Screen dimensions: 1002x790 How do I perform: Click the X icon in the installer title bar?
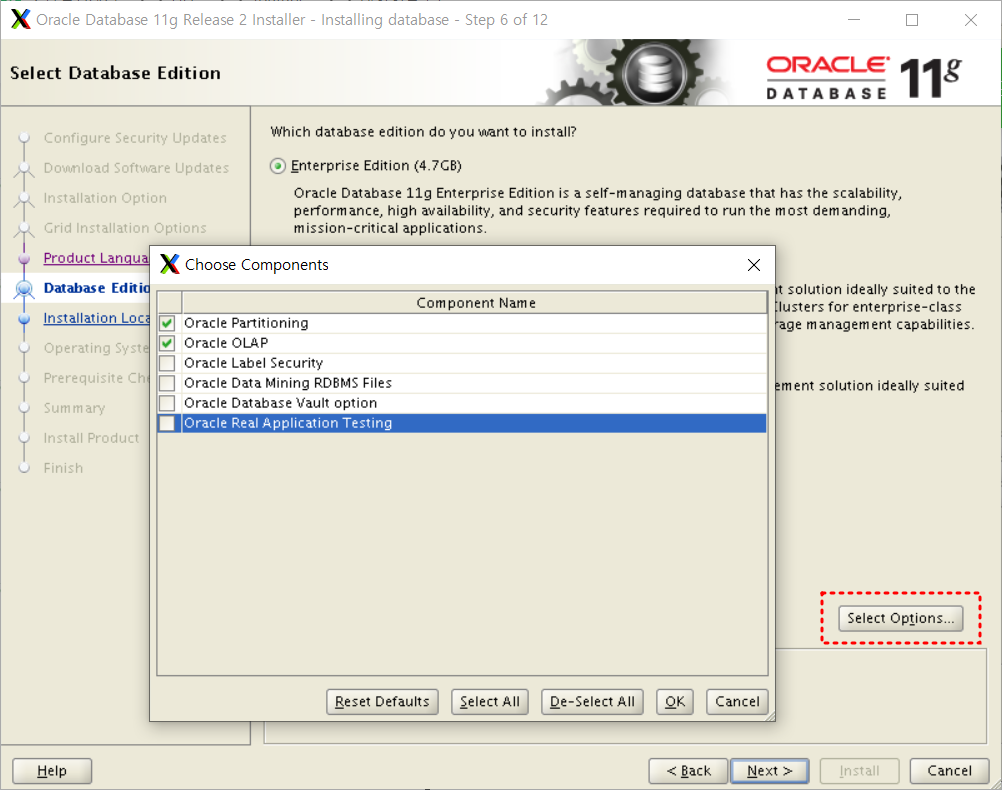coord(20,20)
